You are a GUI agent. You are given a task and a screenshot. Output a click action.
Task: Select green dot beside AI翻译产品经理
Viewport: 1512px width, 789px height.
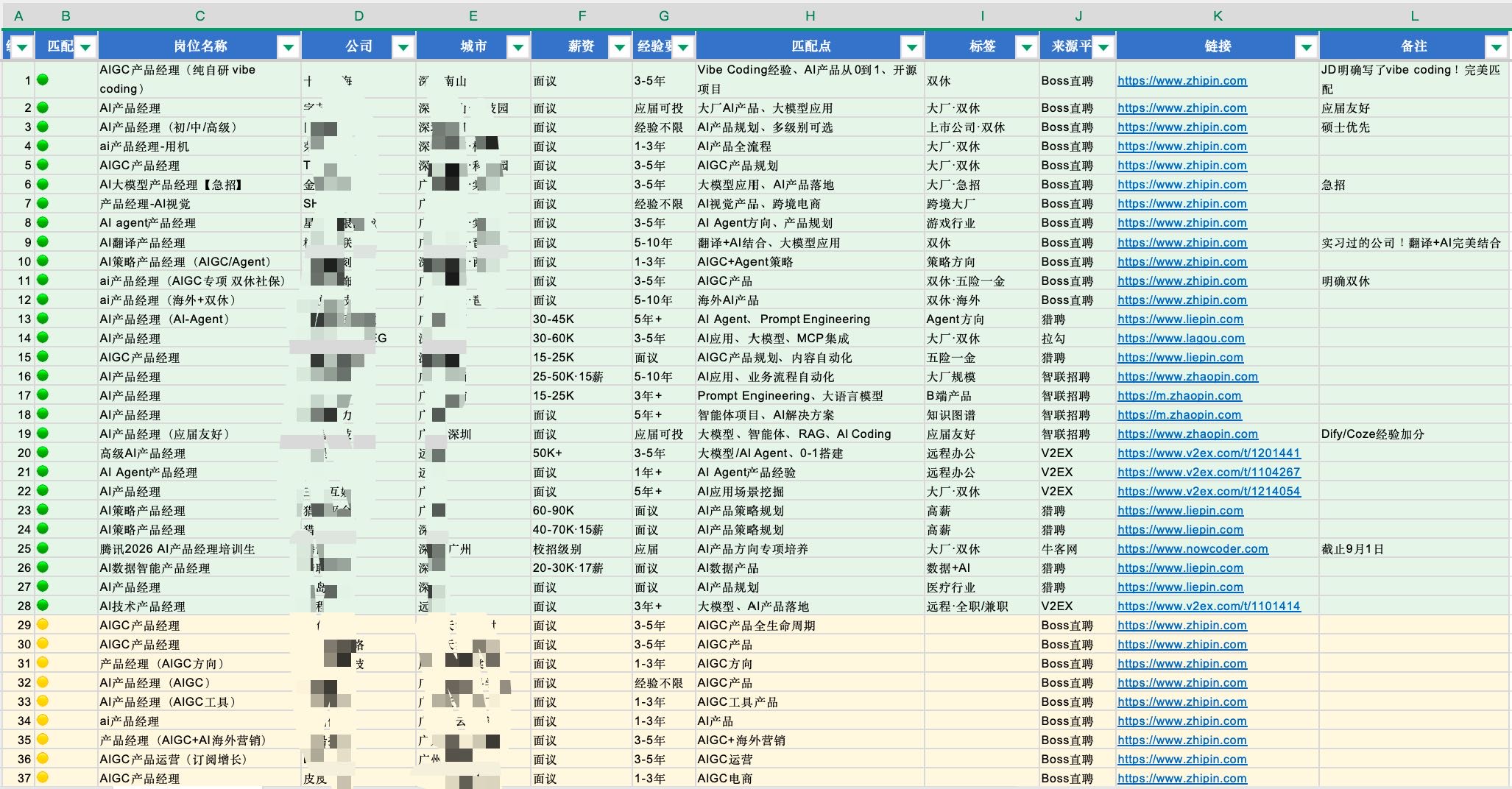coord(43,241)
